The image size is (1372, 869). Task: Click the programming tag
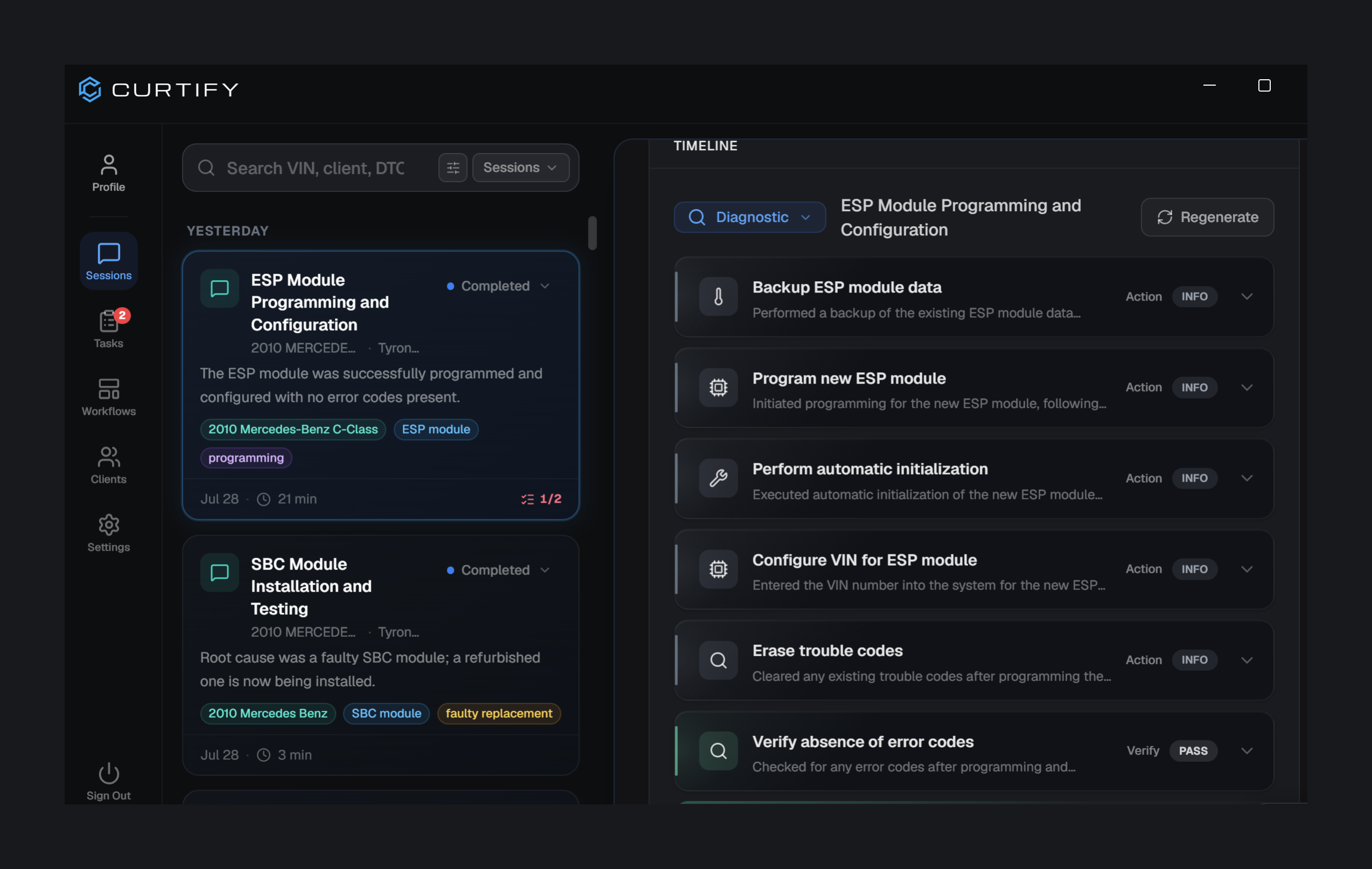(x=246, y=458)
